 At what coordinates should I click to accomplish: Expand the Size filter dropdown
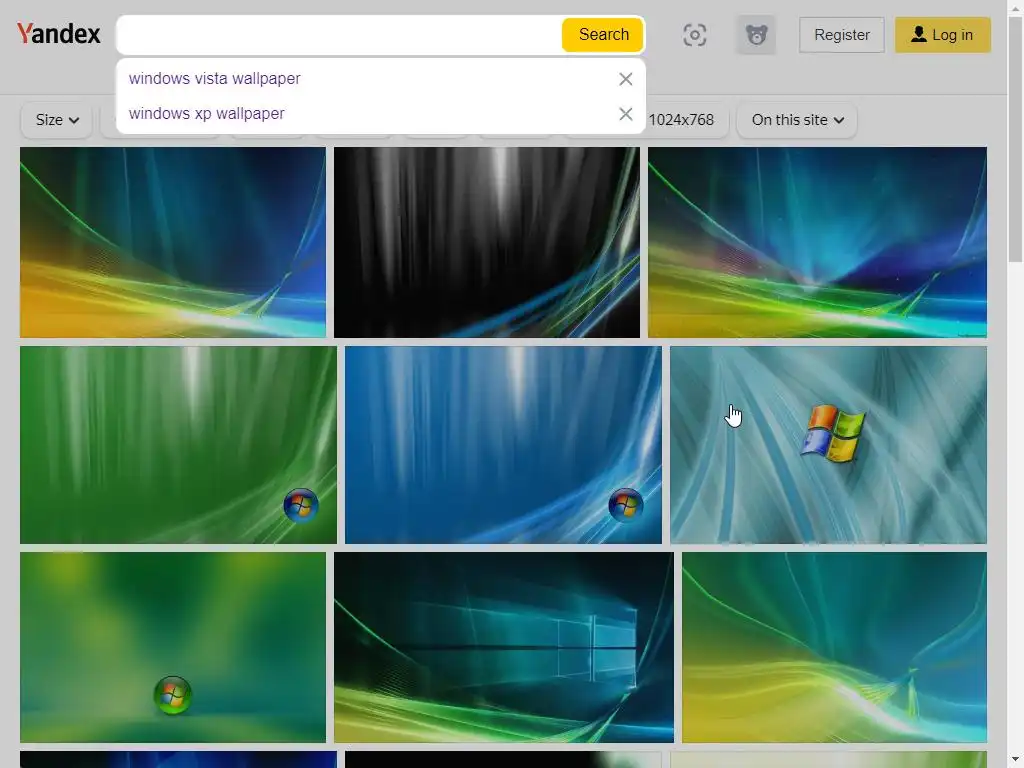click(x=57, y=120)
